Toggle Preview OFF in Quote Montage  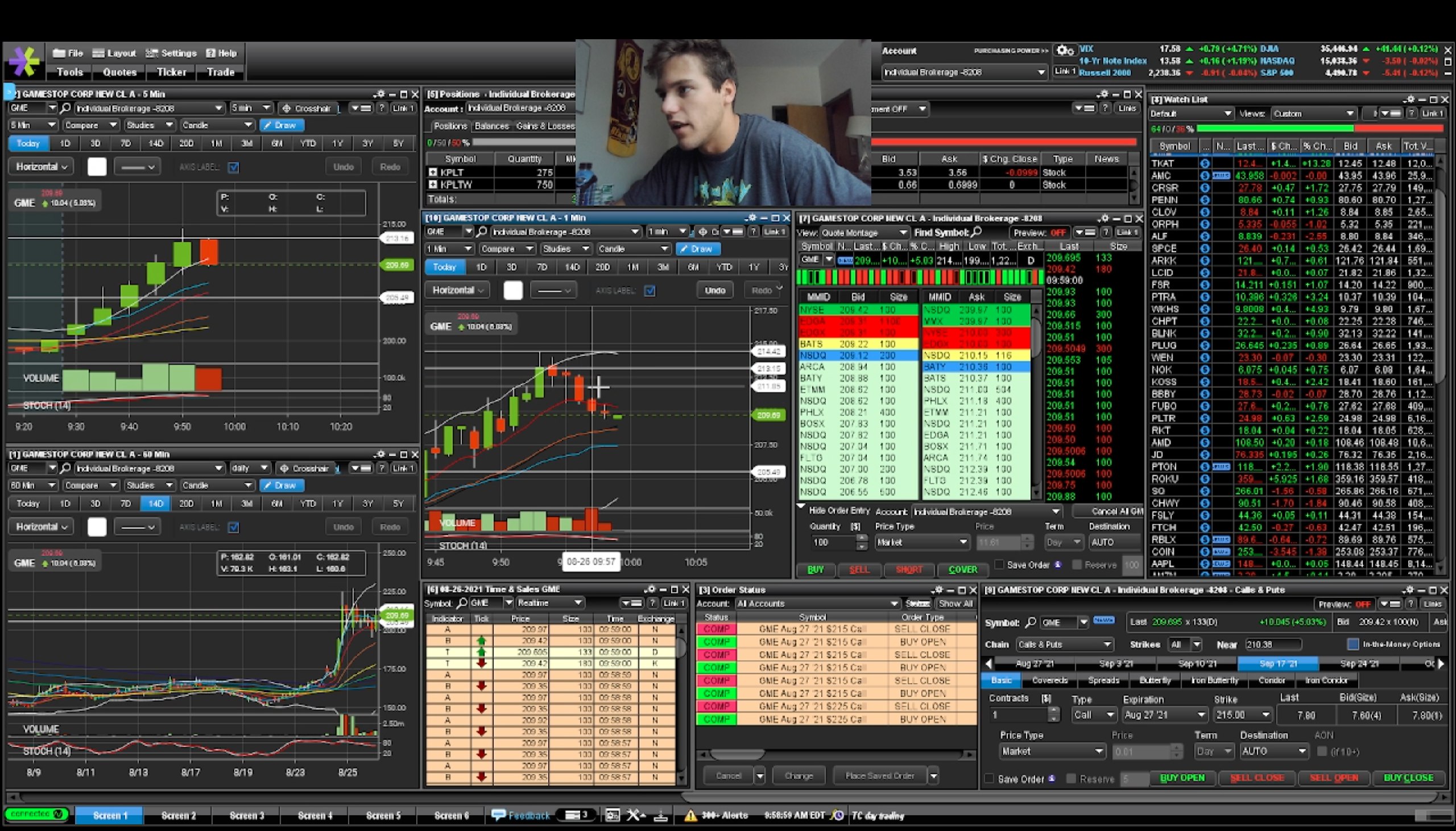point(1058,232)
